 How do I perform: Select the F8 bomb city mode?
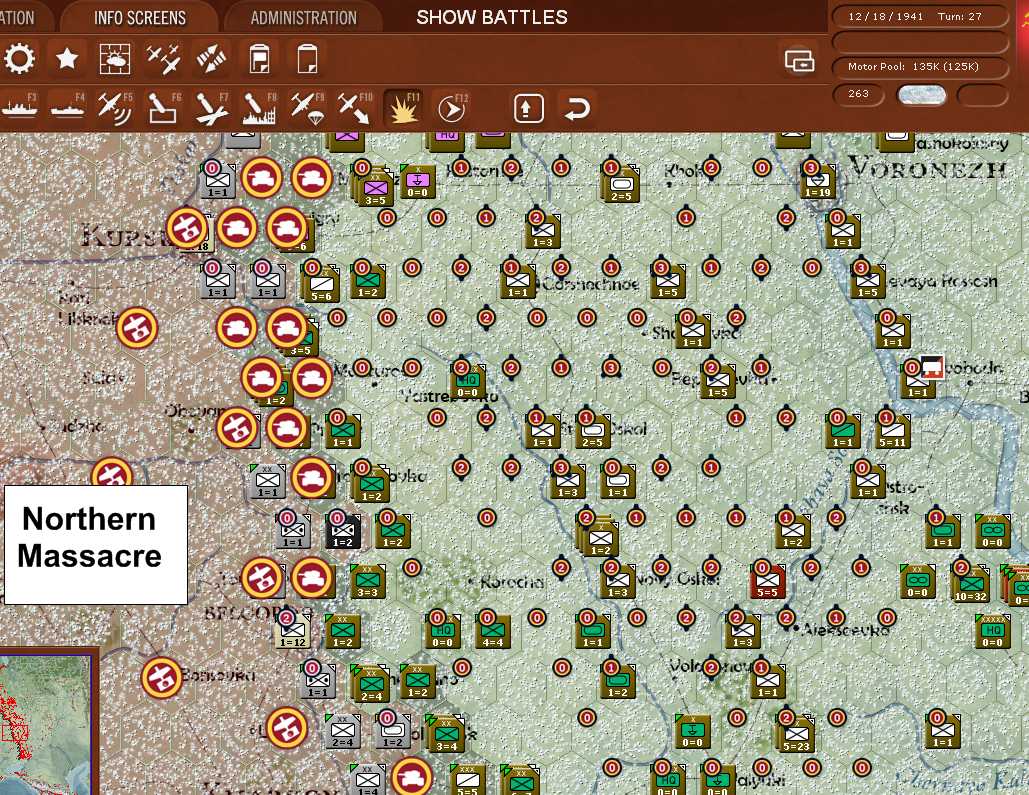(x=259, y=108)
